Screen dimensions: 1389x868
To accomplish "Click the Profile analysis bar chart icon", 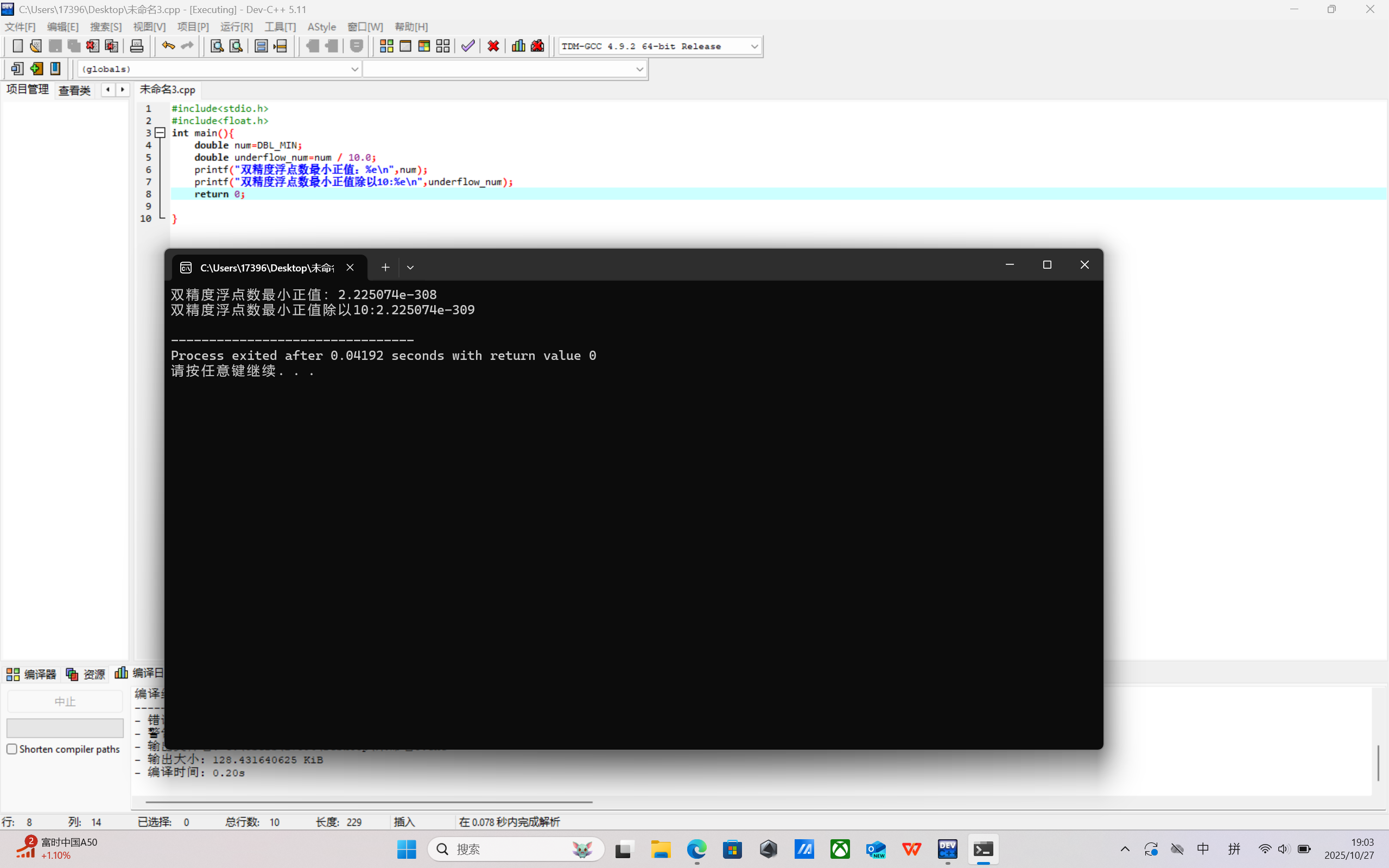I will pyautogui.click(x=518, y=46).
